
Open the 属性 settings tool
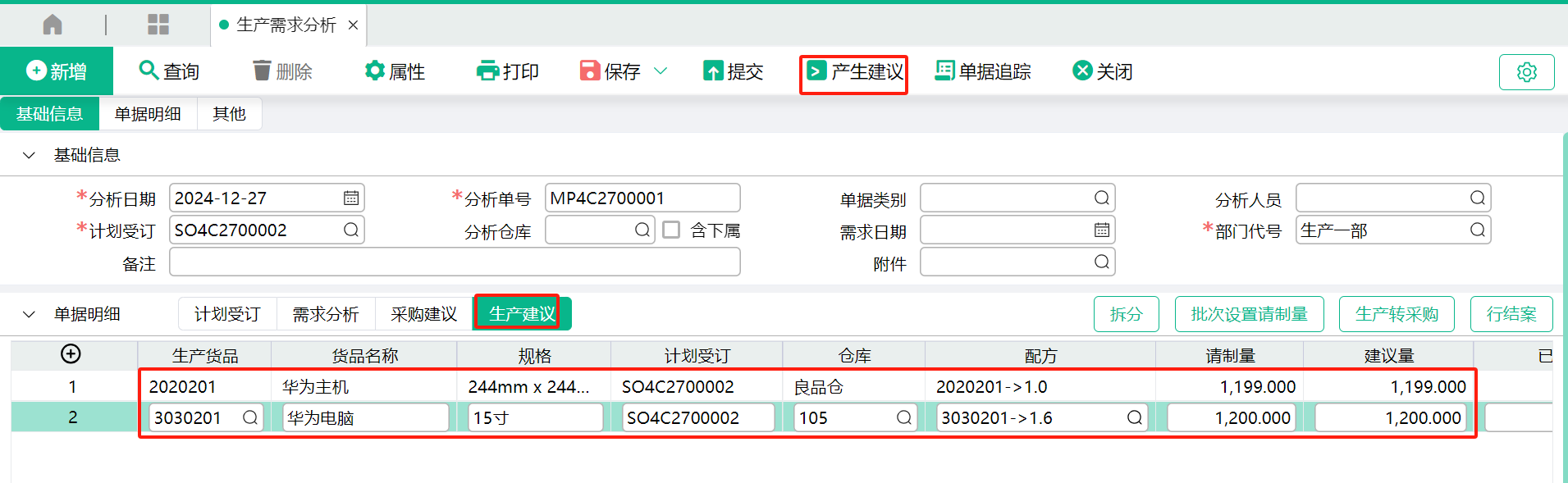[395, 71]
